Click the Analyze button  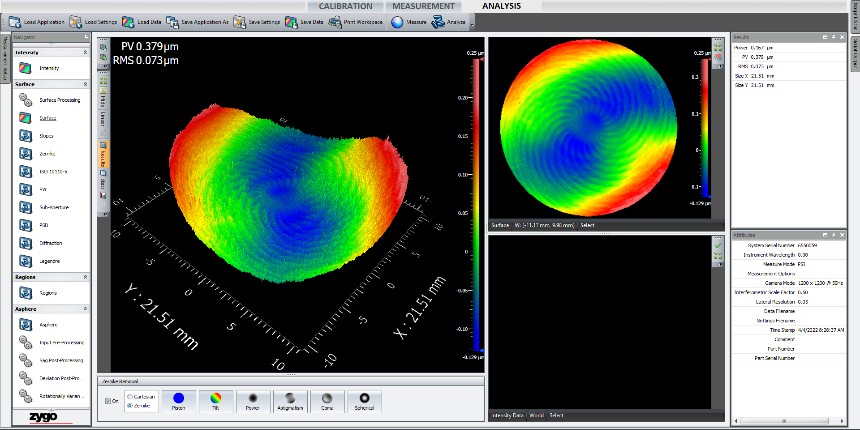[446, 21]
